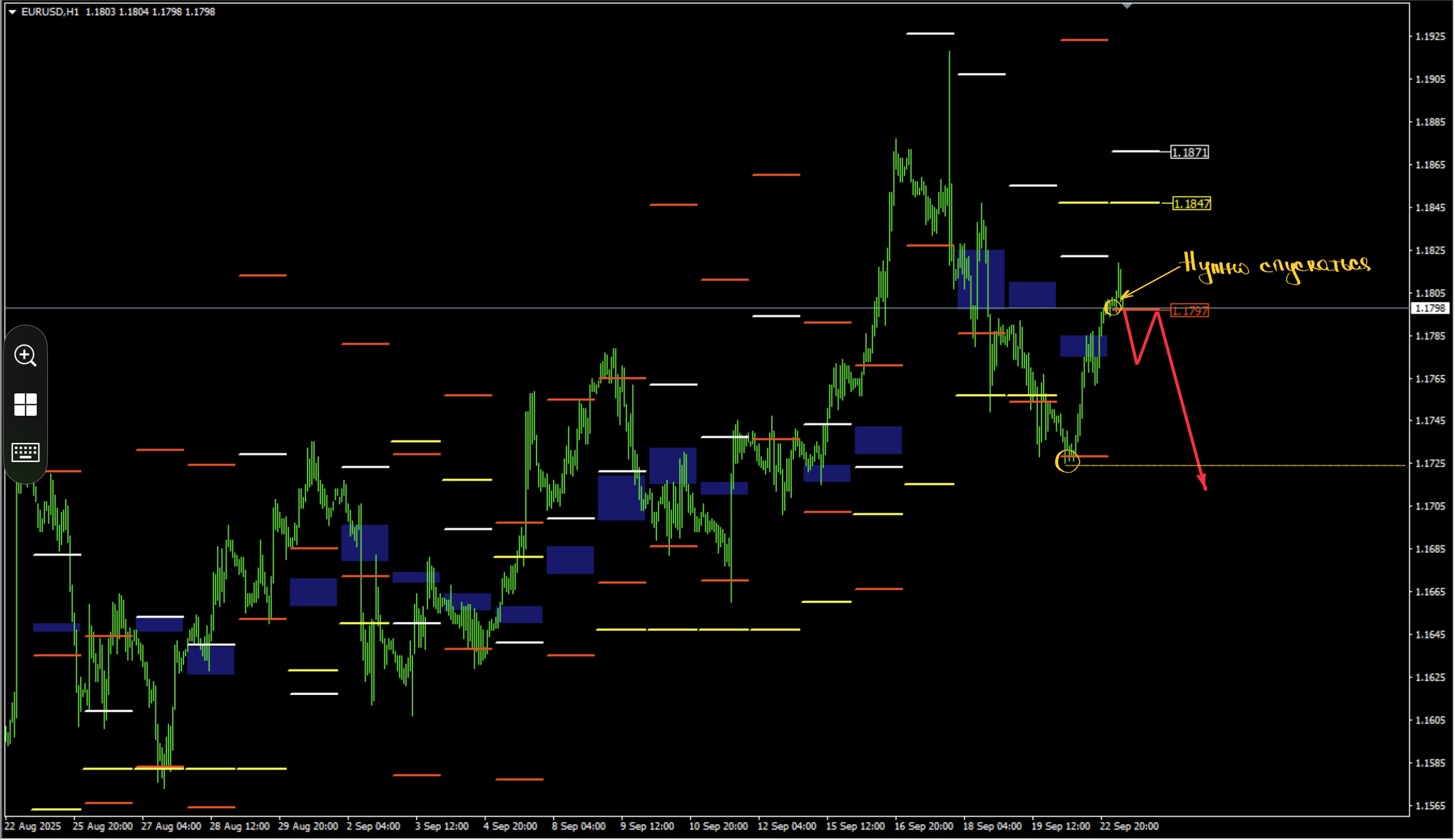This screenshot has width=1455, height=840.
Task: Click the chart shift triangle marker at top
Action: (x=1126, y=6)
